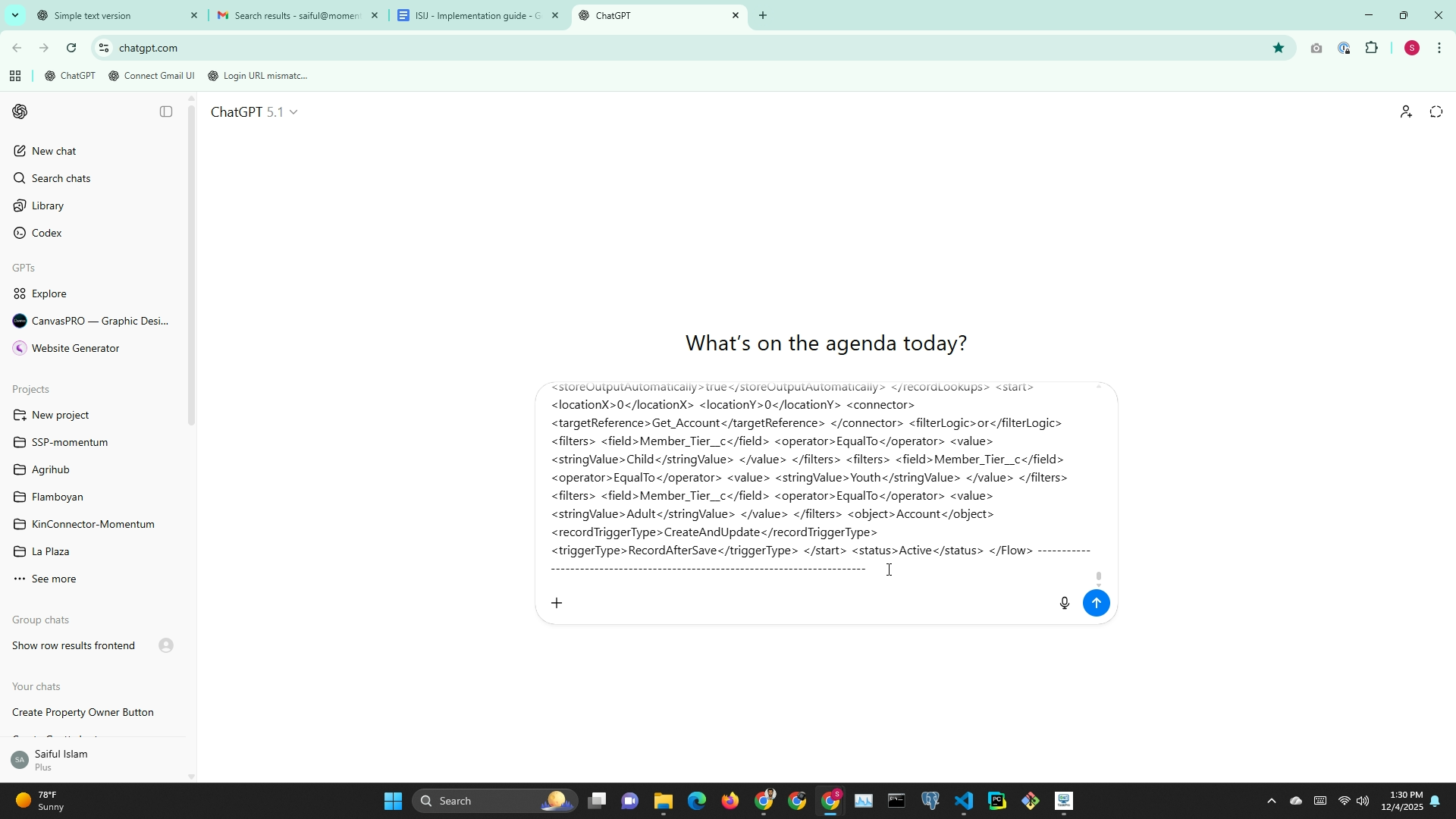
Task: Expand See more projects
Action: tap(53, 579)
